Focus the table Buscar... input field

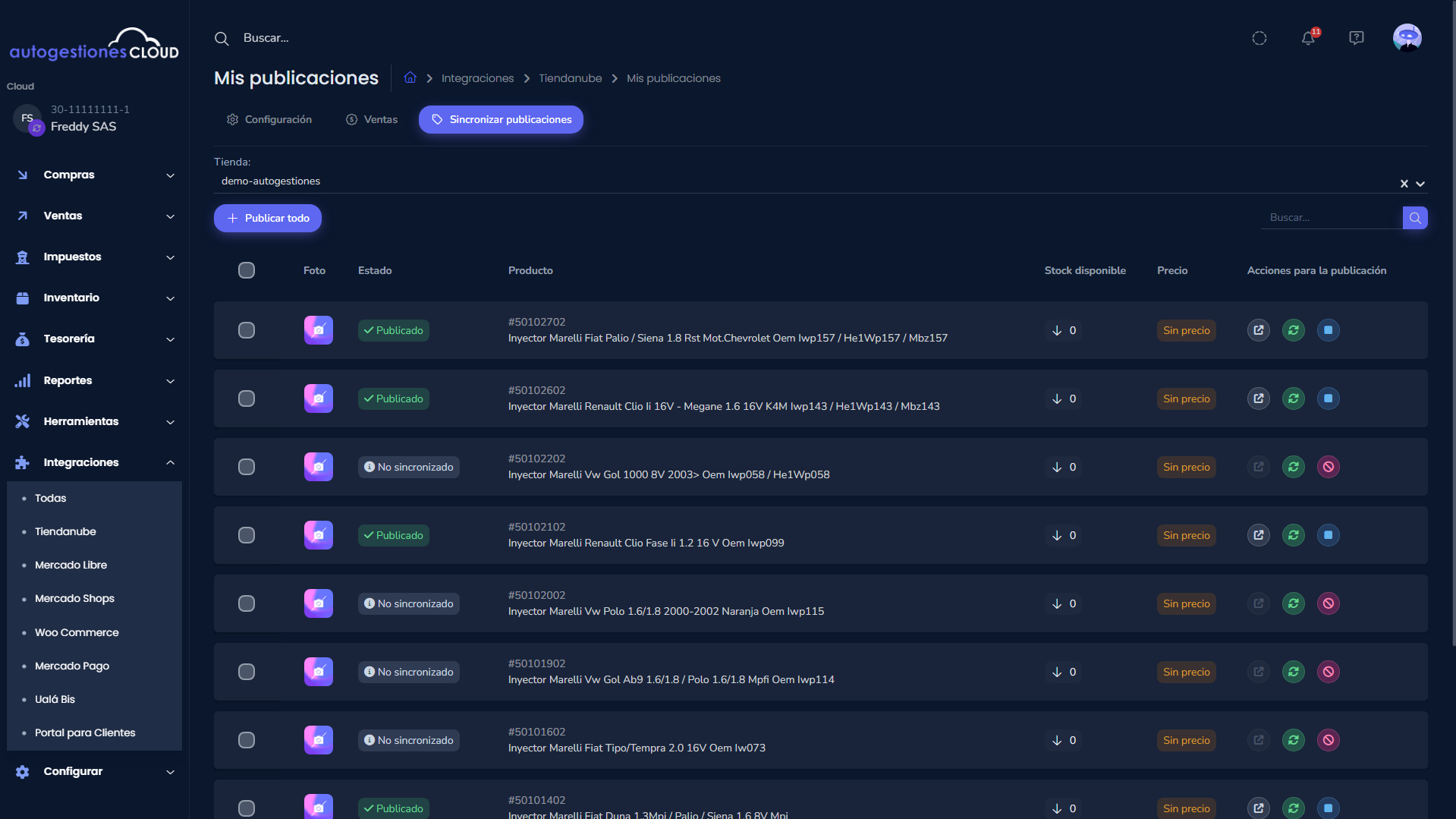tap(1332, 218)
